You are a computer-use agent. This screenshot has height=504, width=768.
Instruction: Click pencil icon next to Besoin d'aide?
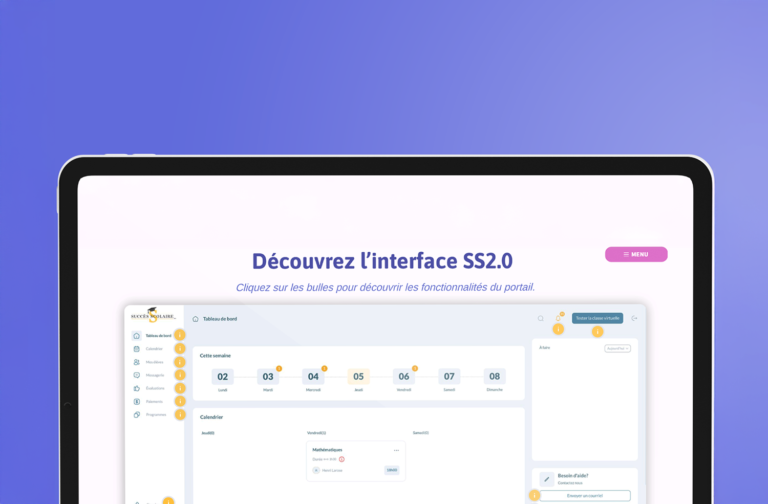547,479
